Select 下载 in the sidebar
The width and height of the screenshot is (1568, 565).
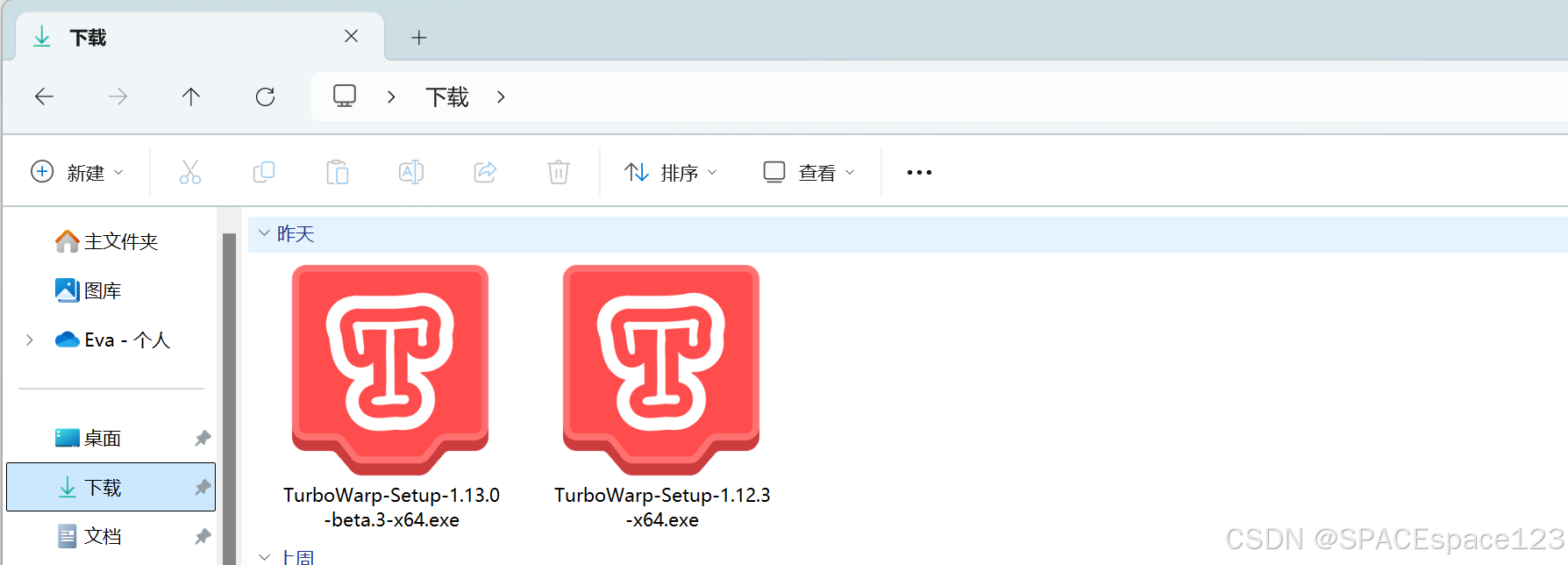click(x=110, y=487)
